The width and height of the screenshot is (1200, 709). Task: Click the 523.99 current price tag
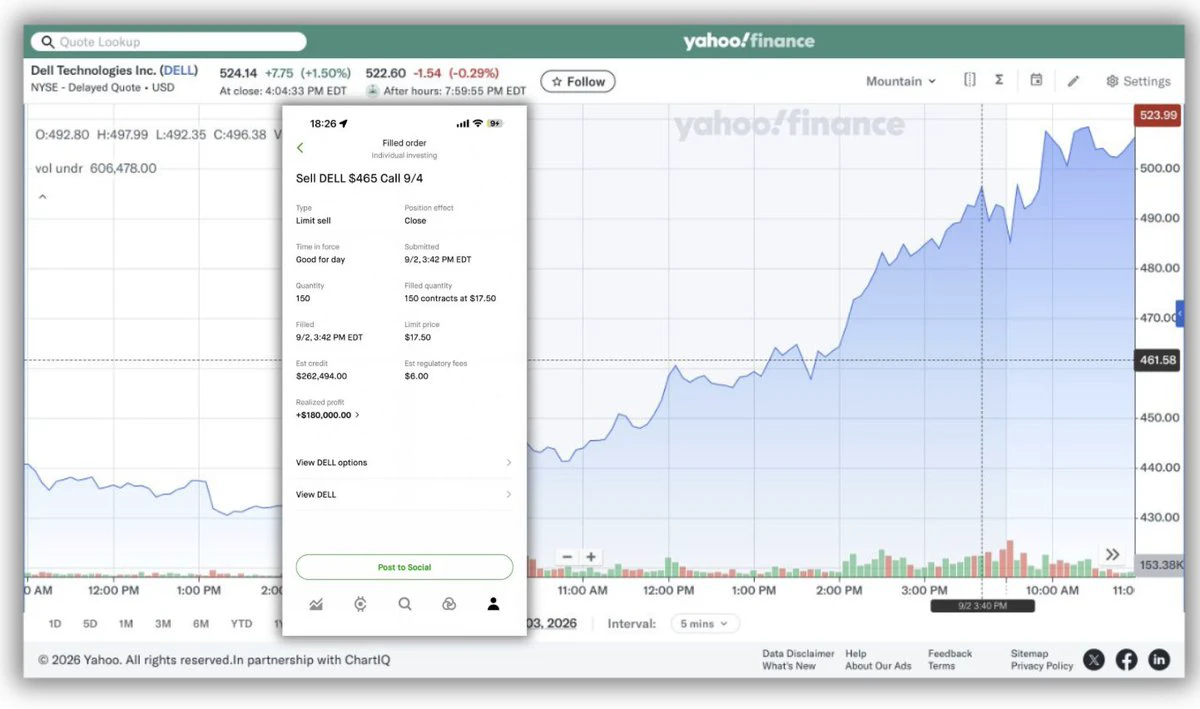pos(1158,115)
